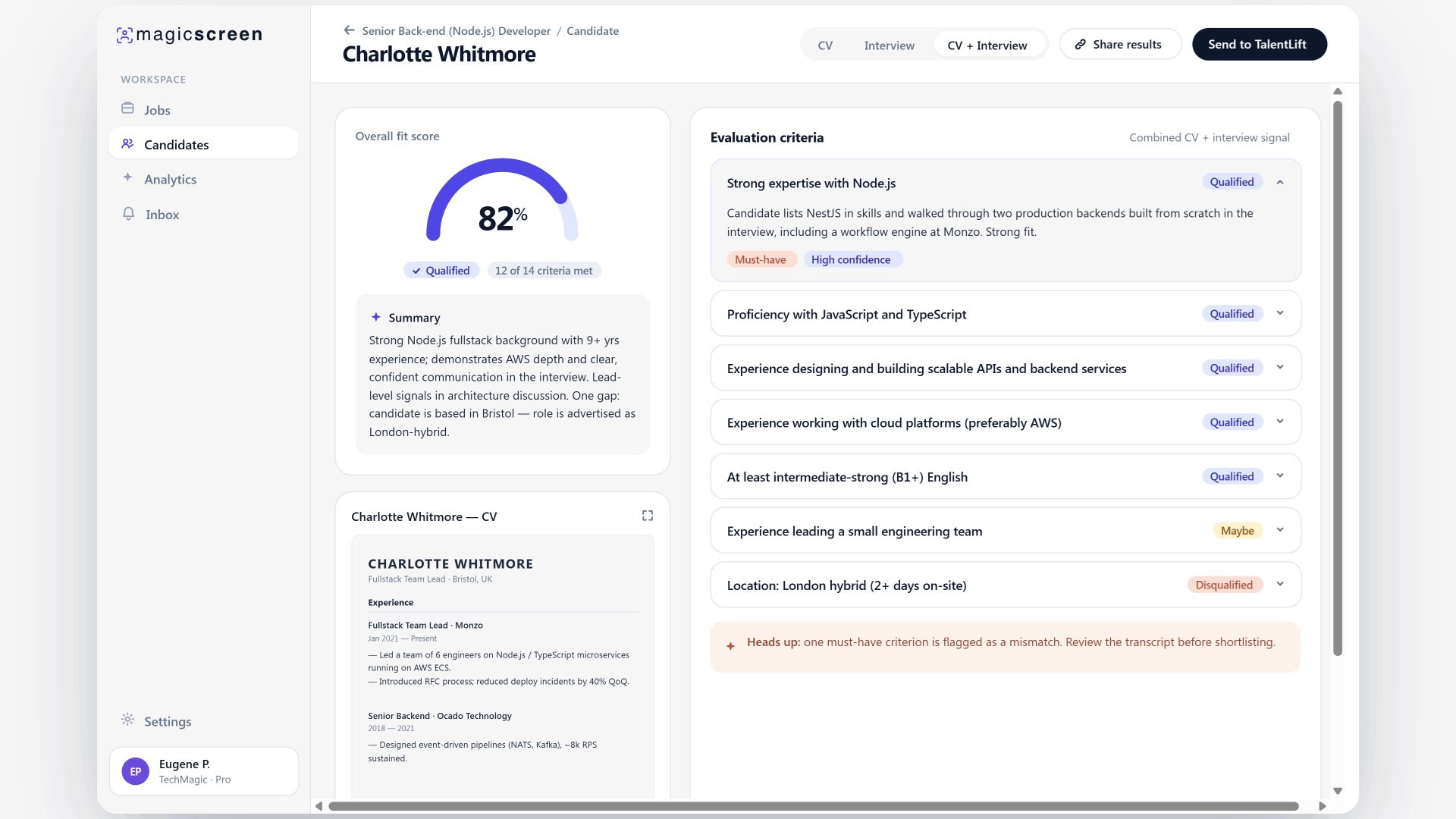Viewport: 1456px width, 819px height.
Task: Click Senior Backend · Ocado Technology entry
Action: tap(440, 716)
